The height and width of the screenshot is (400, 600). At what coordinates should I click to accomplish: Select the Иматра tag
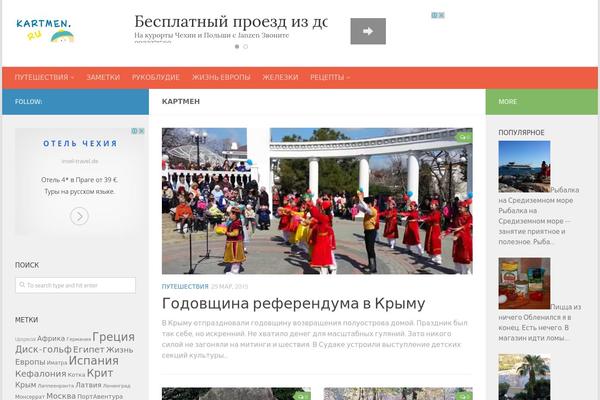pos(57,362)
